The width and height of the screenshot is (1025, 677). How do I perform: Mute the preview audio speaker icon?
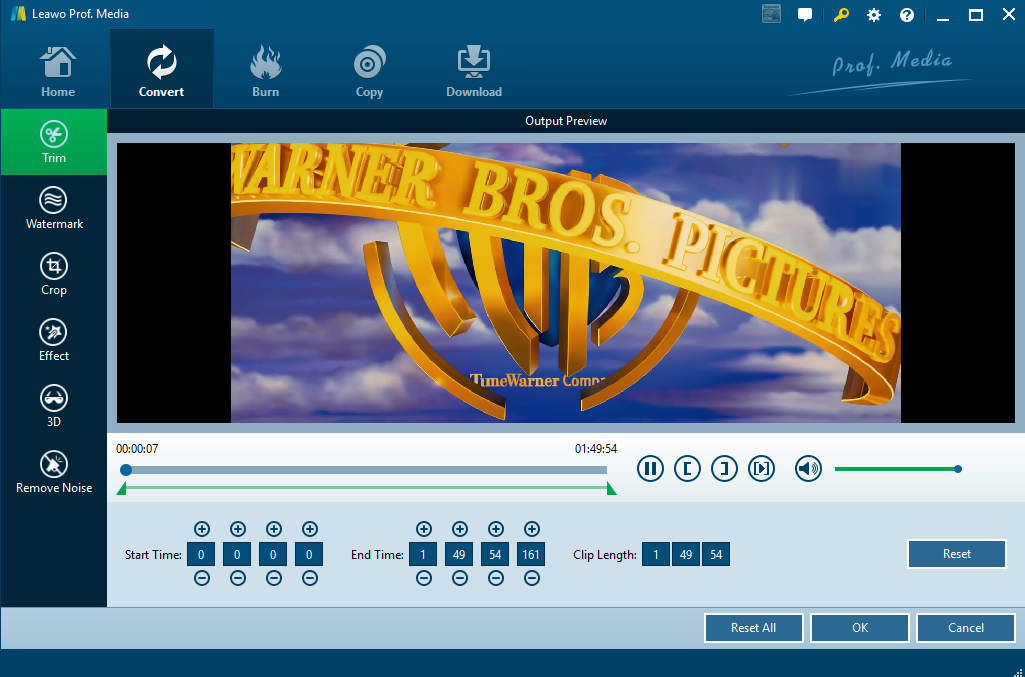(808, 468)
